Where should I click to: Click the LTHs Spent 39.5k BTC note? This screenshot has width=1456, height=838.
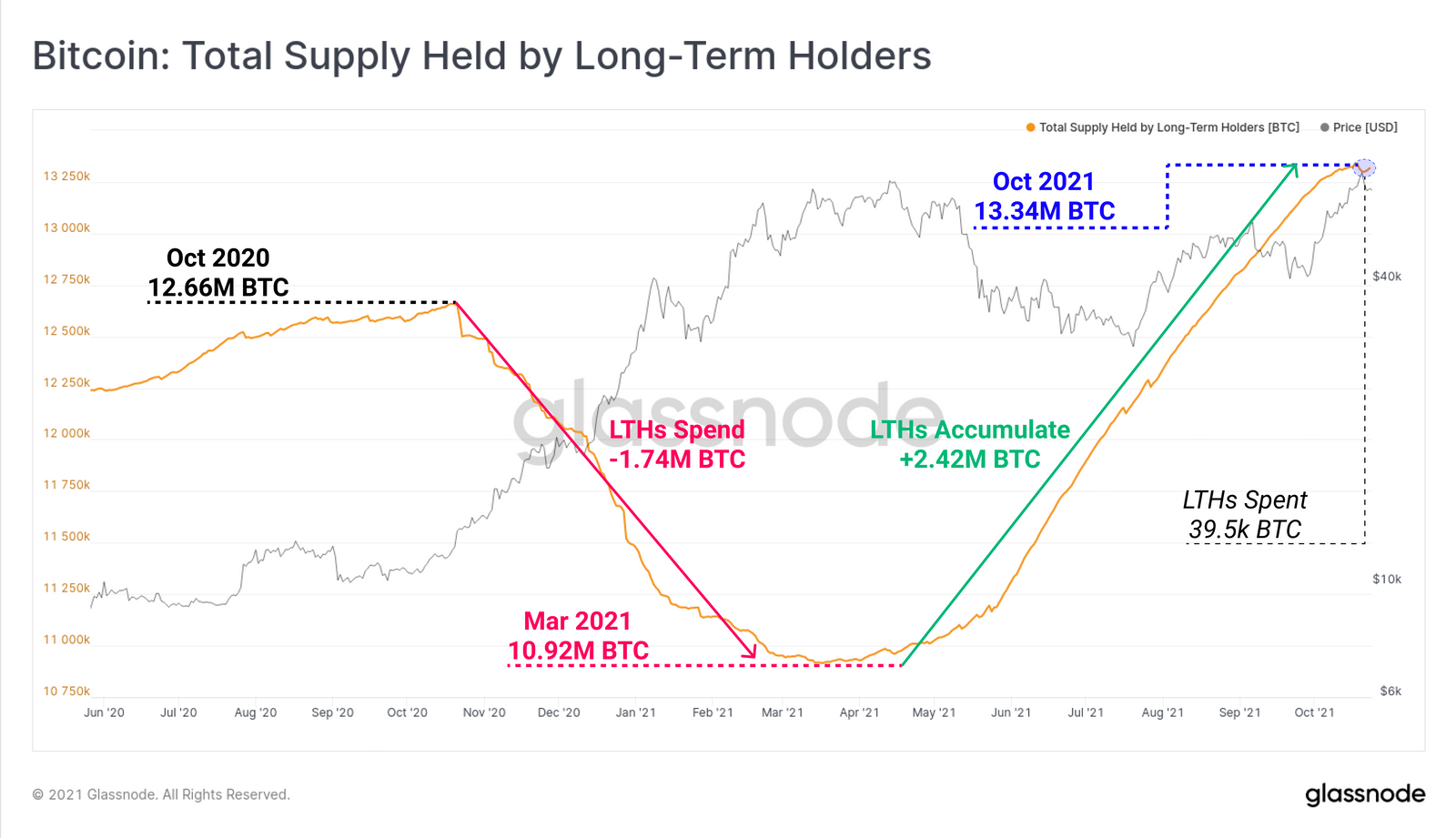coord(1244,514)
